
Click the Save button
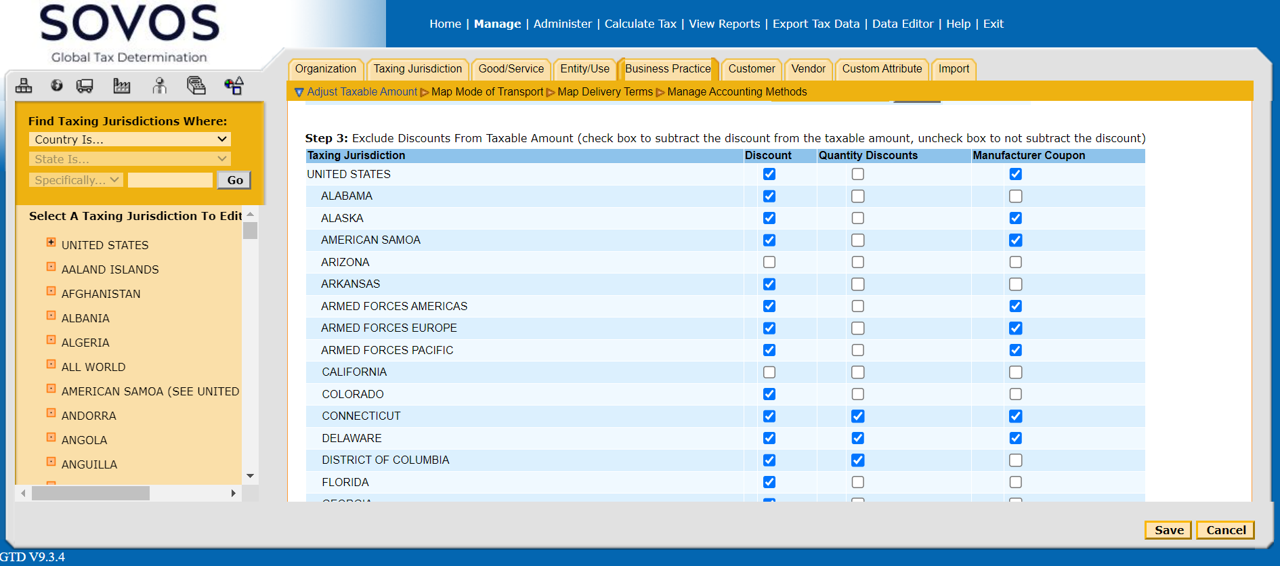1168,530
